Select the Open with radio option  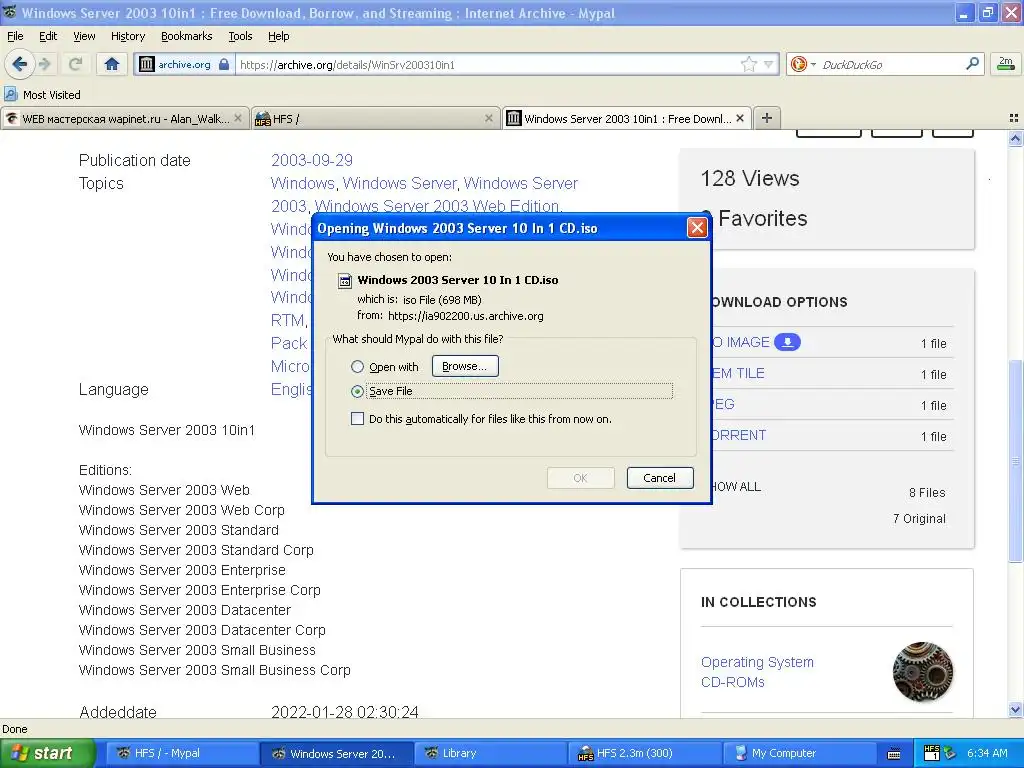(357, 366)
